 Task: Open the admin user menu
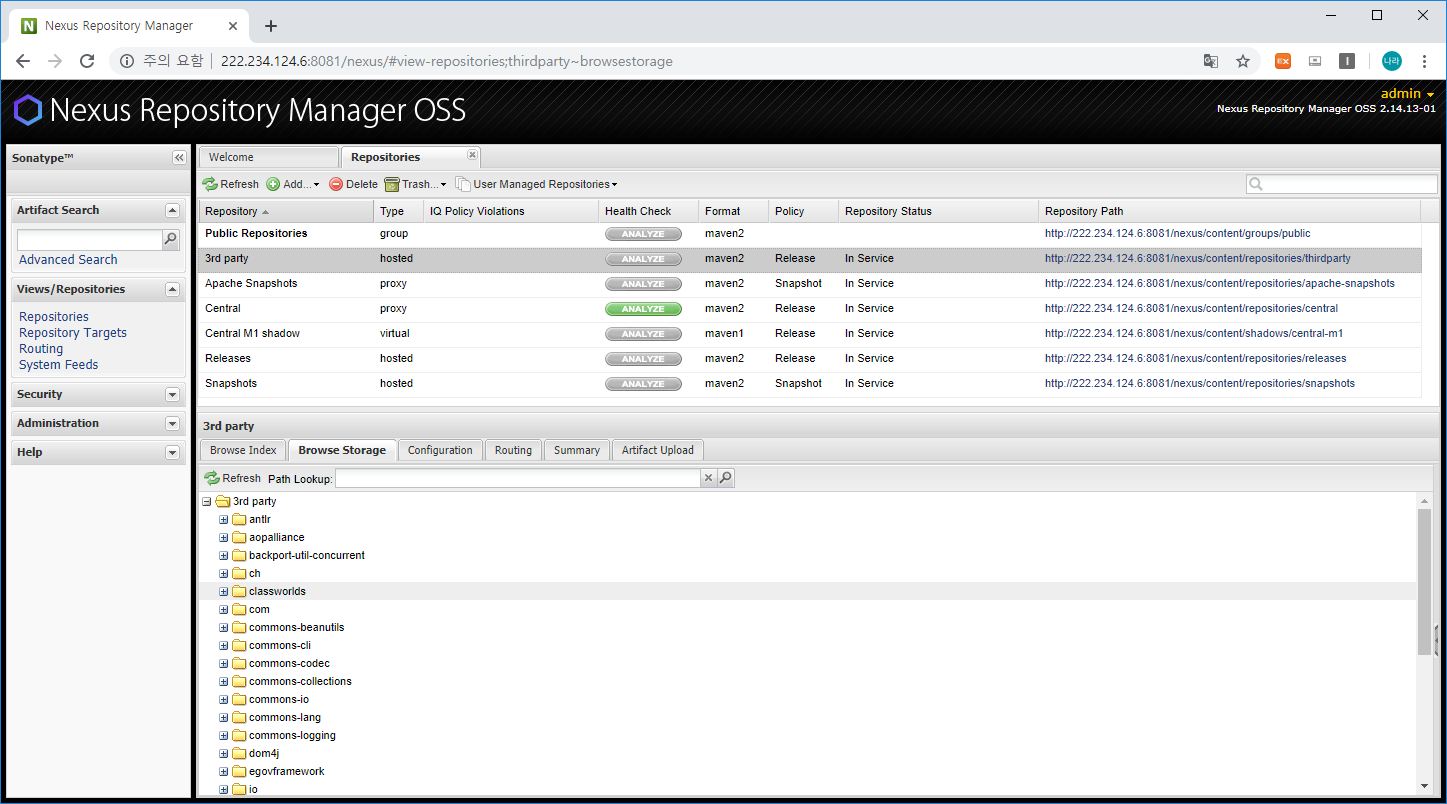point(1408,94)
